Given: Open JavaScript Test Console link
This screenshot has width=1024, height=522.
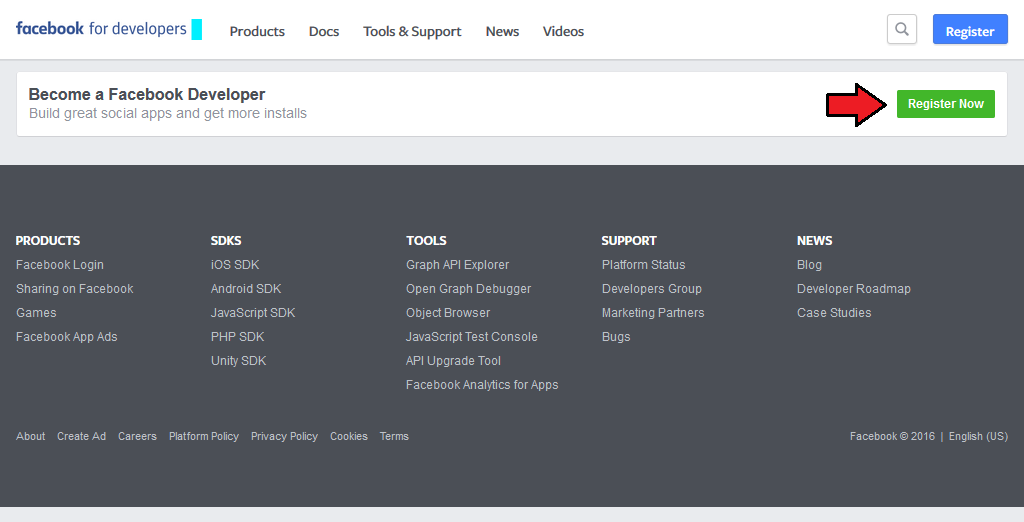Looking at the screenshot, I should pos(472,337).
